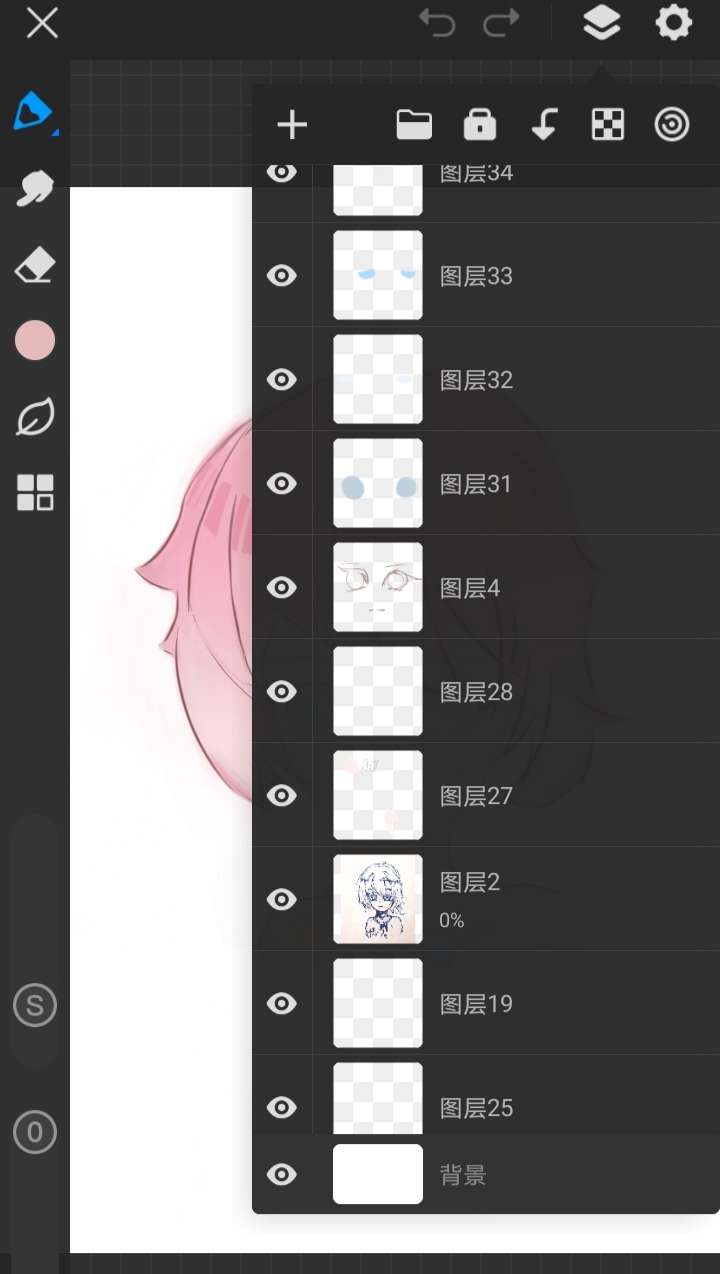The width and height of the screenshot is (720, 1274).
Task: Add a new layer with plus icon
Action: point(292,125)
